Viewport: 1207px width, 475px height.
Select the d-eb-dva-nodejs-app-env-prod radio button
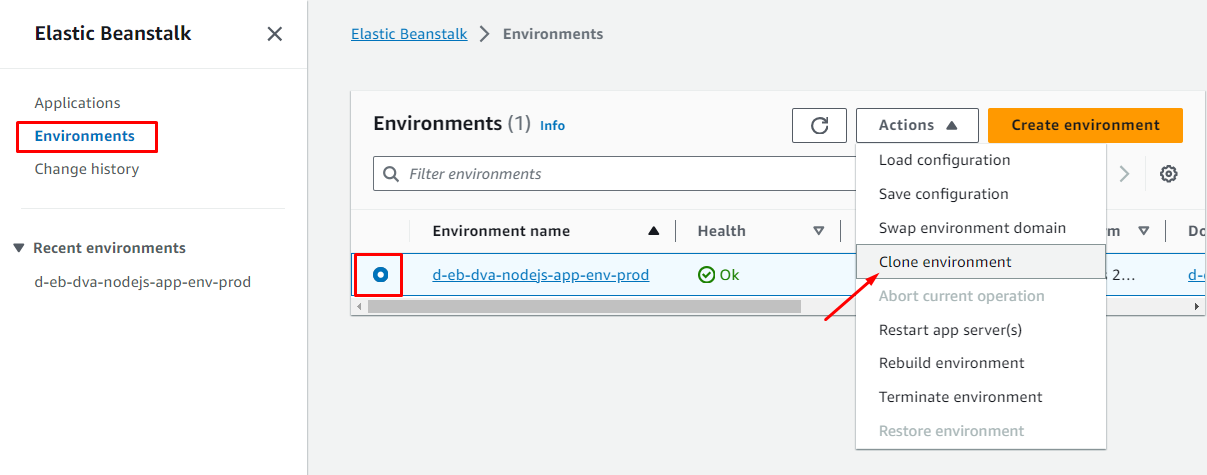[x=380, y=275]
